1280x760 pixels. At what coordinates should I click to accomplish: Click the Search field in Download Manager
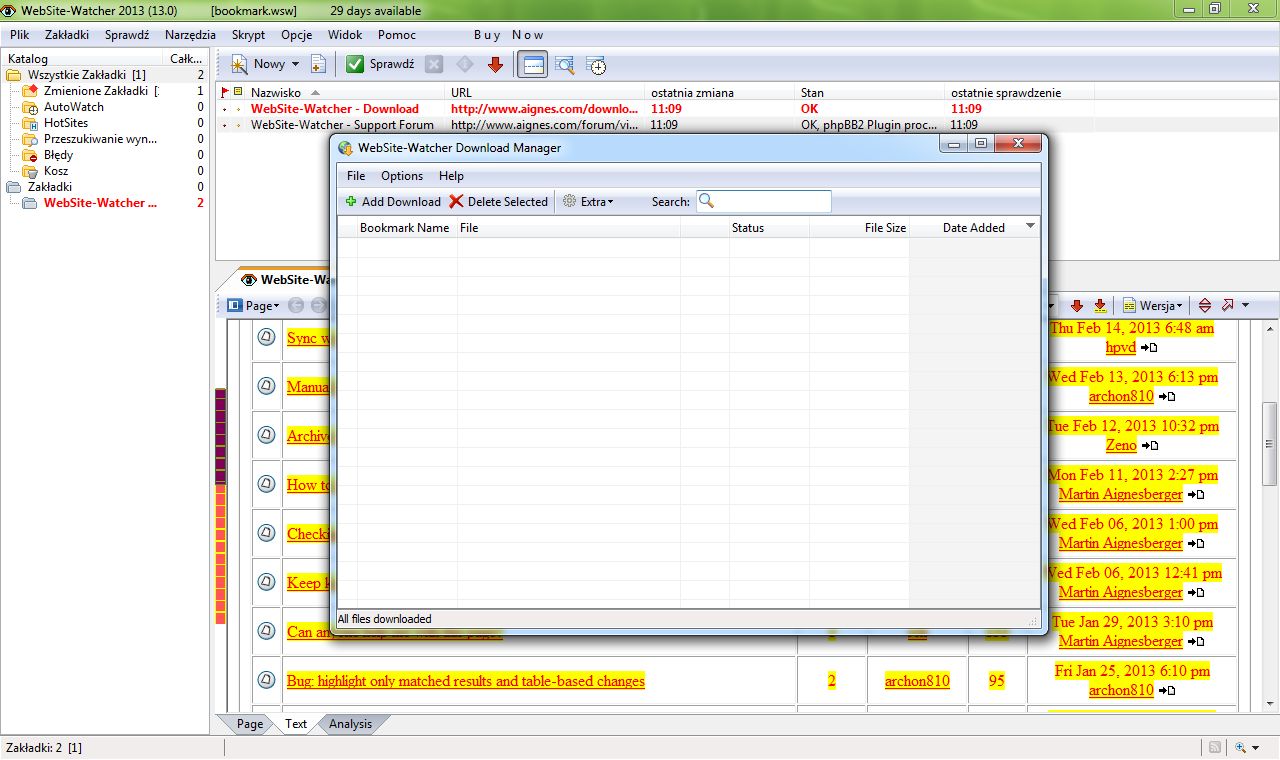[764, 201]
